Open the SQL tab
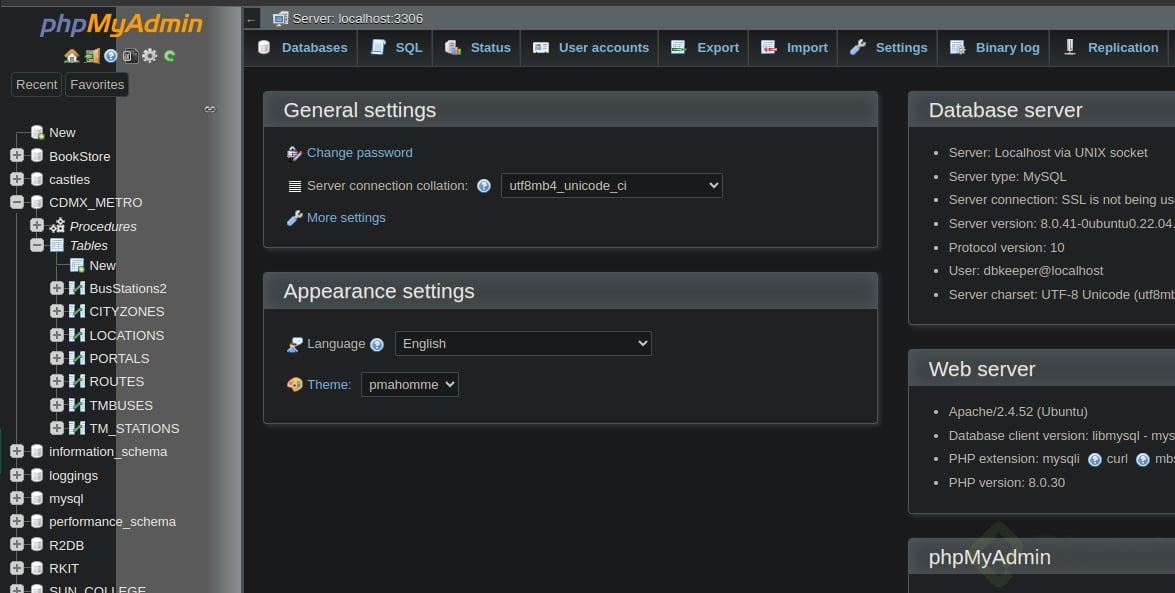1175x593 pixels. coord(396,47)
